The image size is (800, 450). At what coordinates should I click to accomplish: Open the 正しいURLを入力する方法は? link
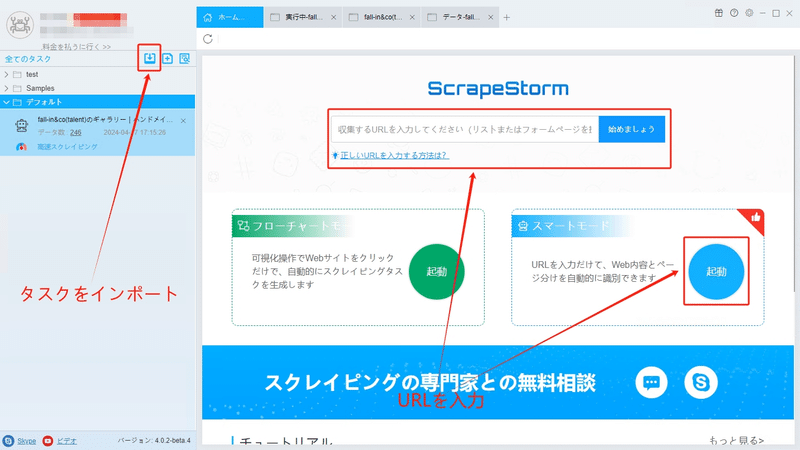[394, 155]
